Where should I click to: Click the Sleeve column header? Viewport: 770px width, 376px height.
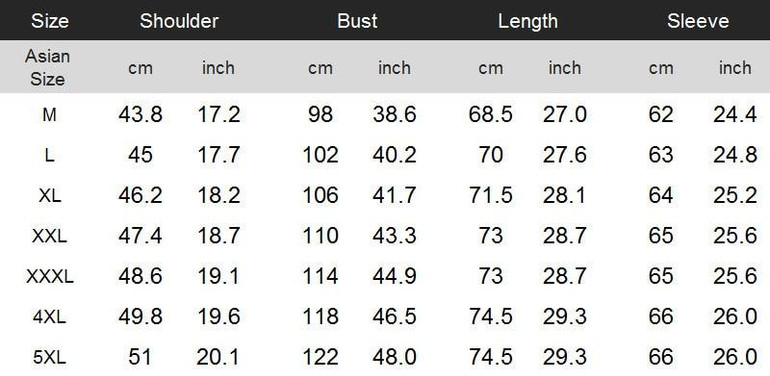[x=698, y=21]
